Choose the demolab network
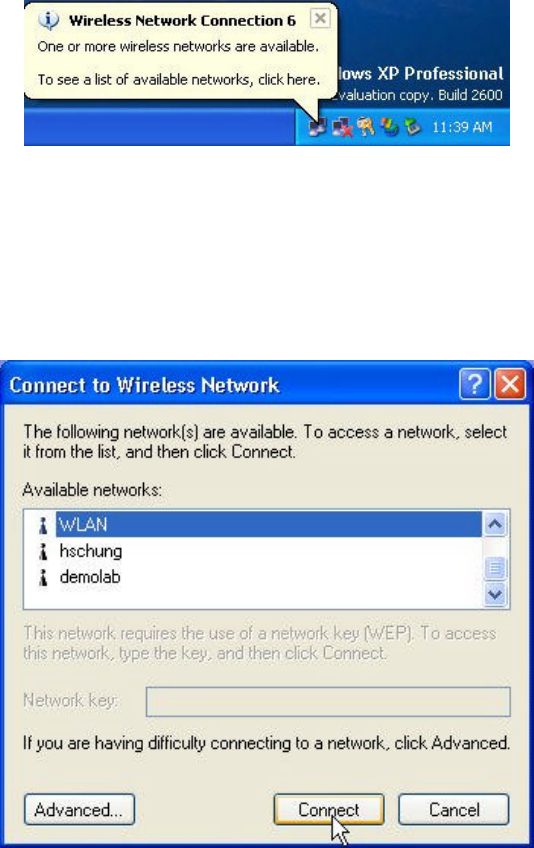Image resolution: width=534 pixels, height=848 pixels. click(x=90, y=577)
